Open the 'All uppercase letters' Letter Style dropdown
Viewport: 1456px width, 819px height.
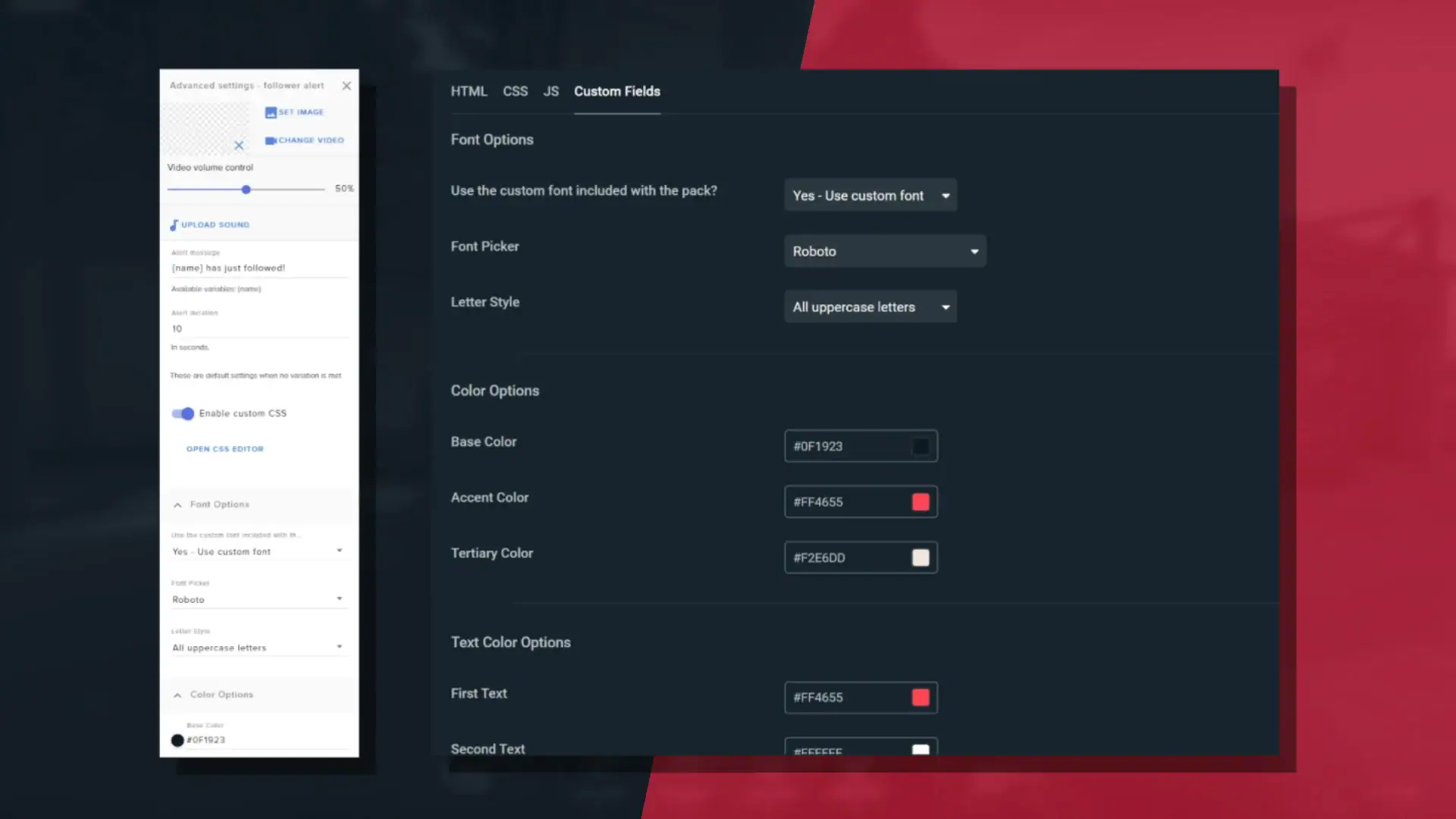(870, 307)
